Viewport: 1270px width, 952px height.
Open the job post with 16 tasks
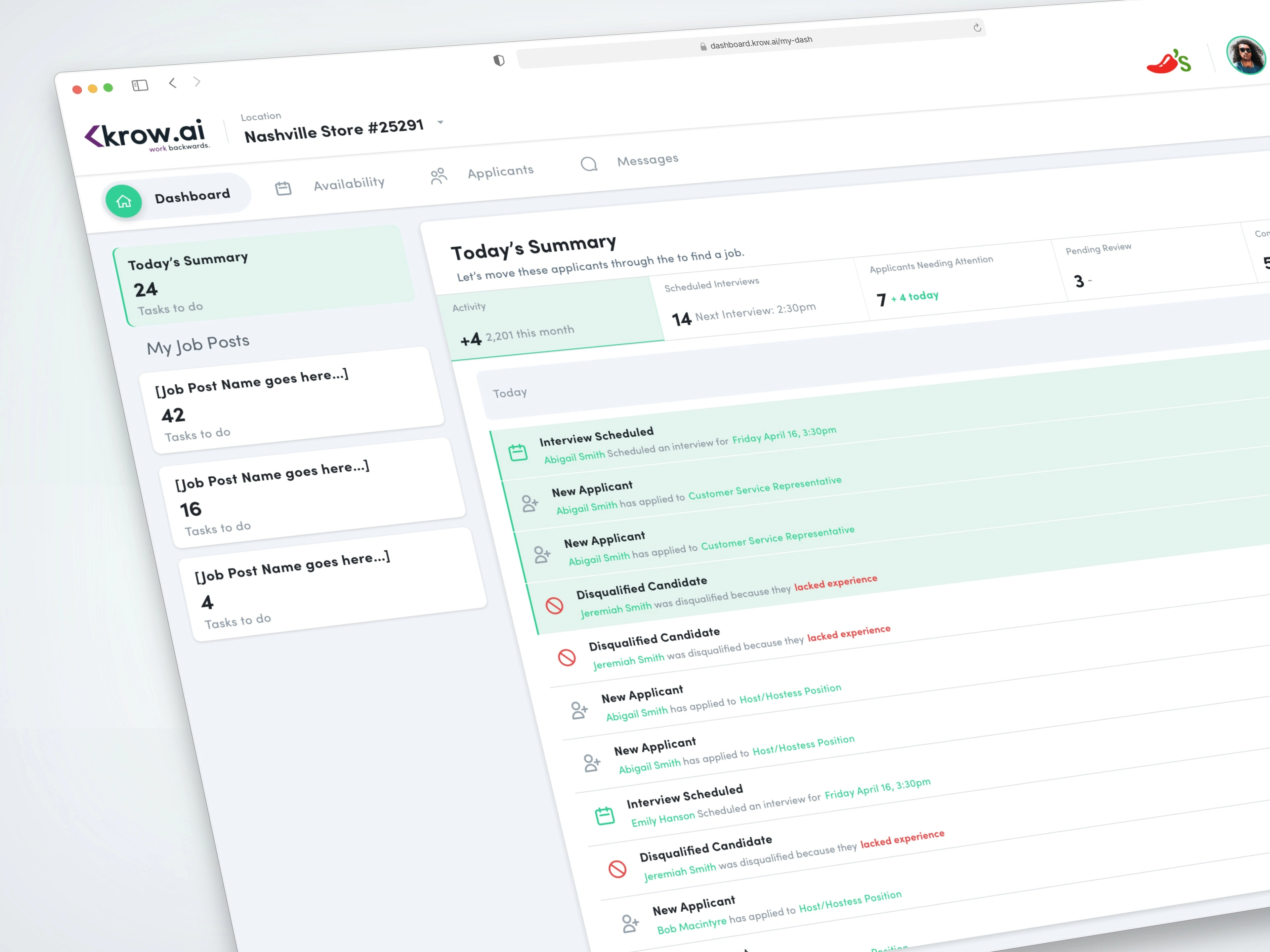tap(312, 493)
